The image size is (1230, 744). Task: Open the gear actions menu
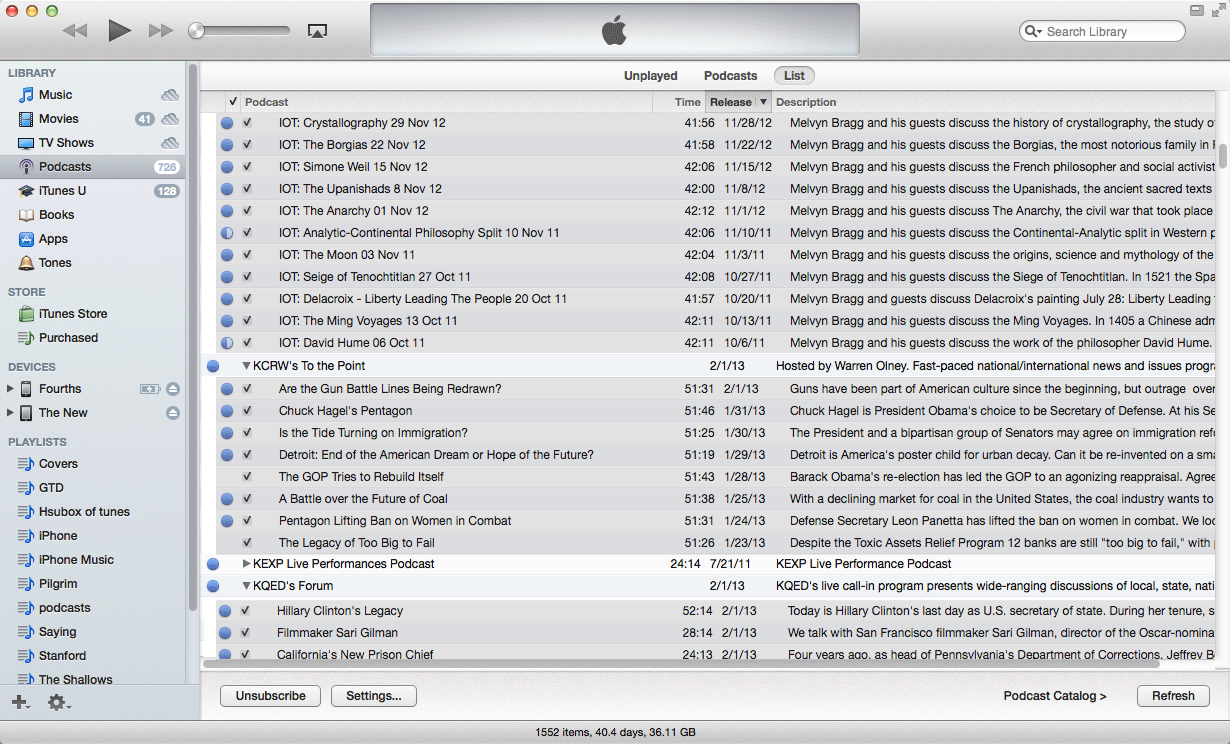[x=58, y=702]
